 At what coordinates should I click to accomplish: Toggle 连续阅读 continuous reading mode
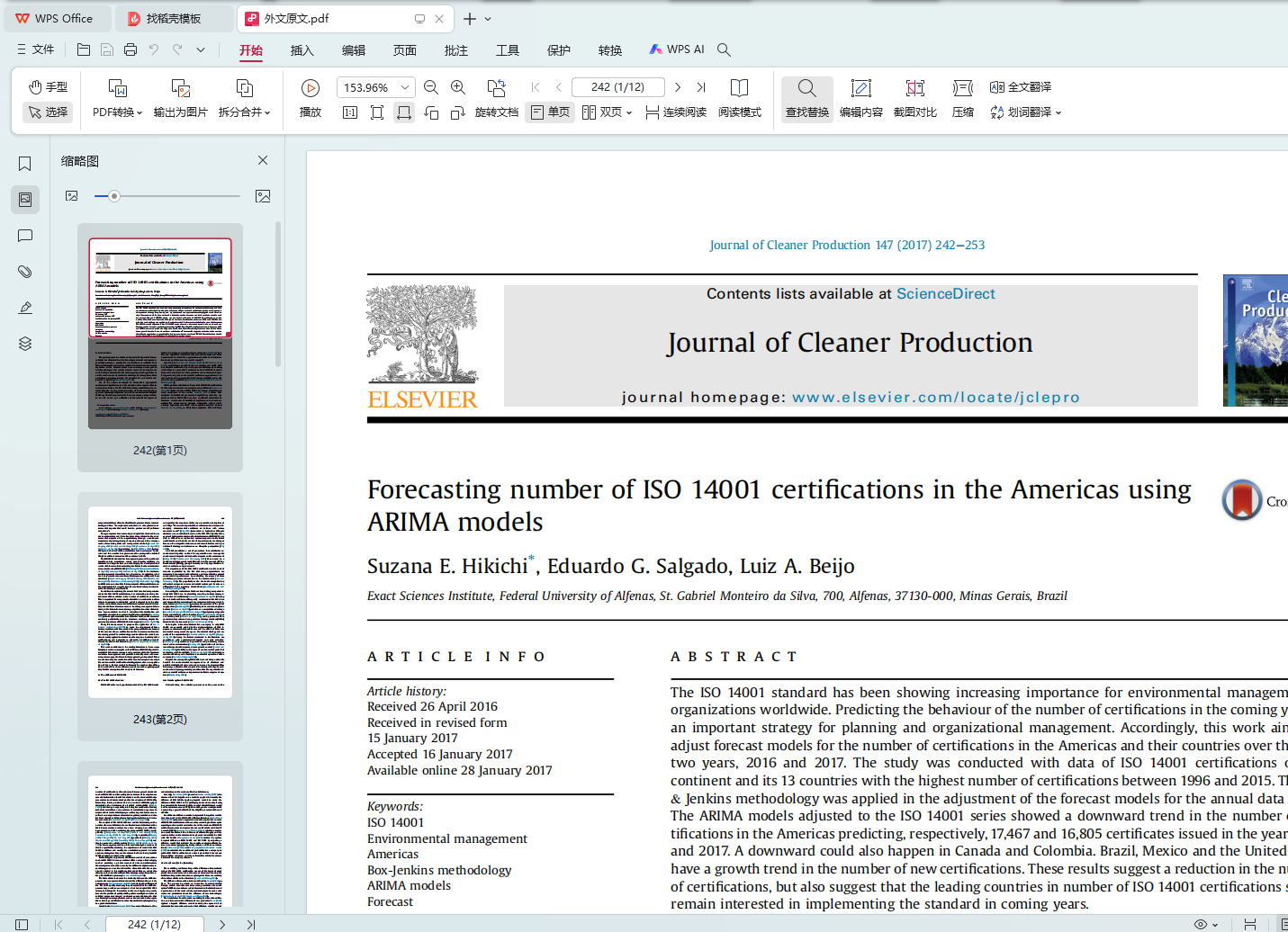tap(675, 112)
